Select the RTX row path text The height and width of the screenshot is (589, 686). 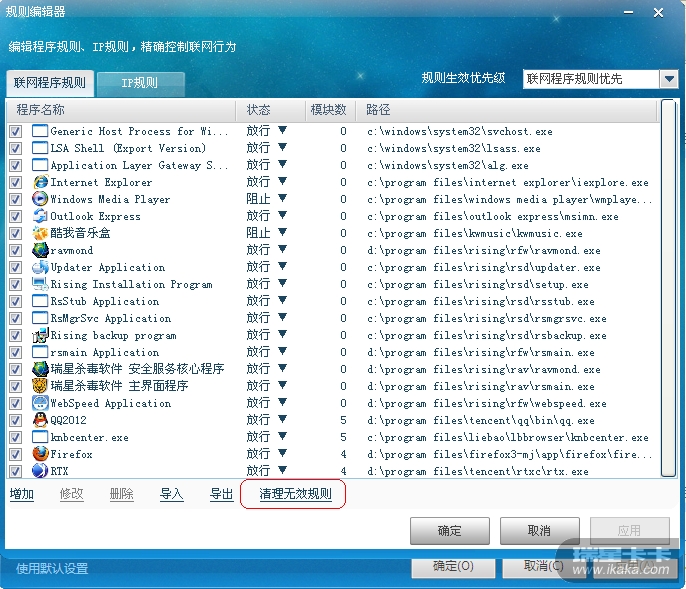pyautogui.click(x=478, y=471)
